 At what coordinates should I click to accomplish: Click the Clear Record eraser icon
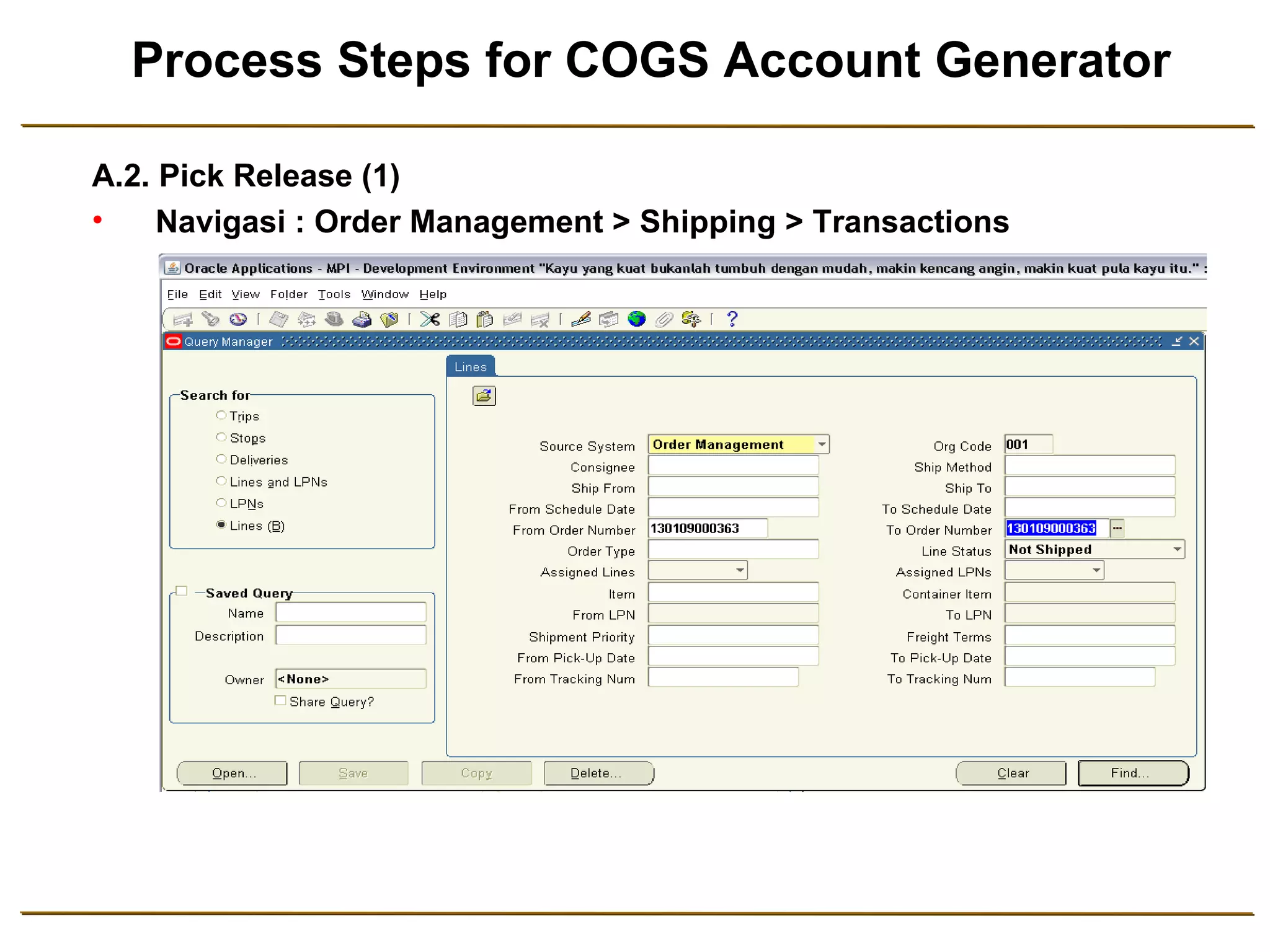(x=513, y=319)
